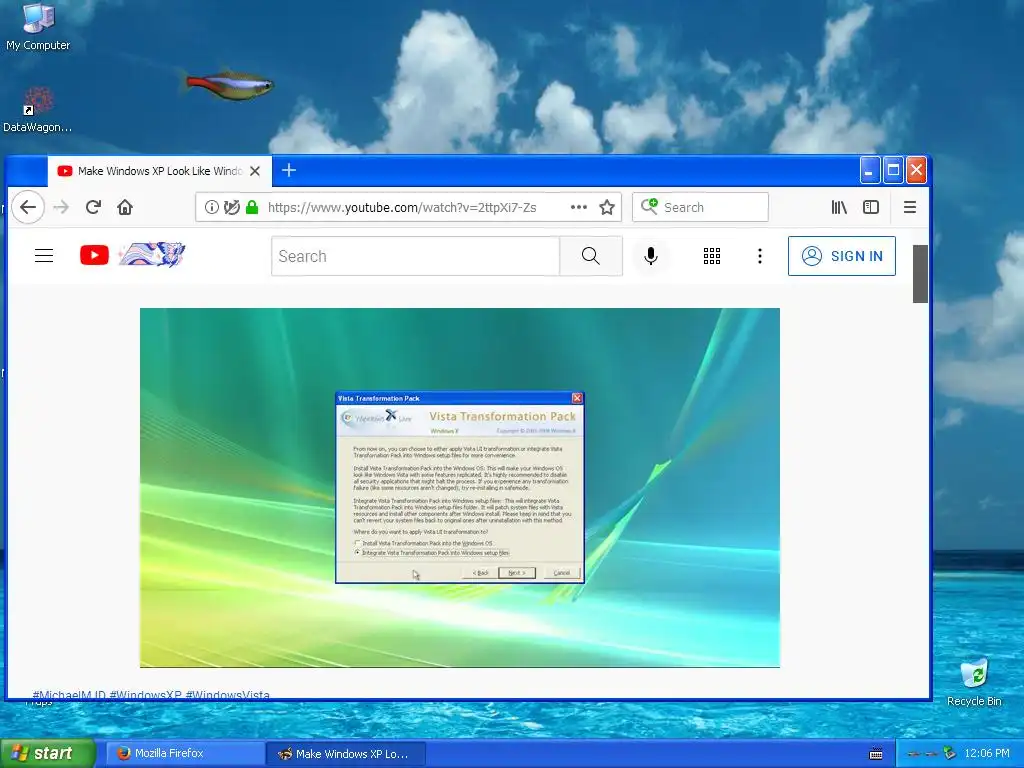The width and height of the screenshot is (1024, 768).
Task: Open the #WindowsXP hashtag link
Action: [x=145, y=694]
